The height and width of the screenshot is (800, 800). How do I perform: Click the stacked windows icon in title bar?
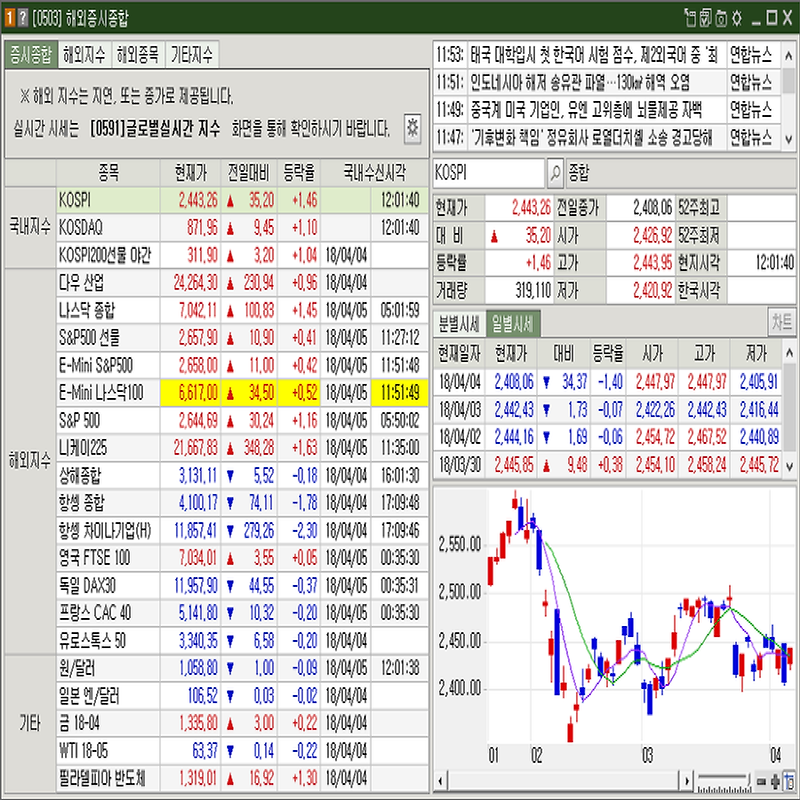click(706, 18)
